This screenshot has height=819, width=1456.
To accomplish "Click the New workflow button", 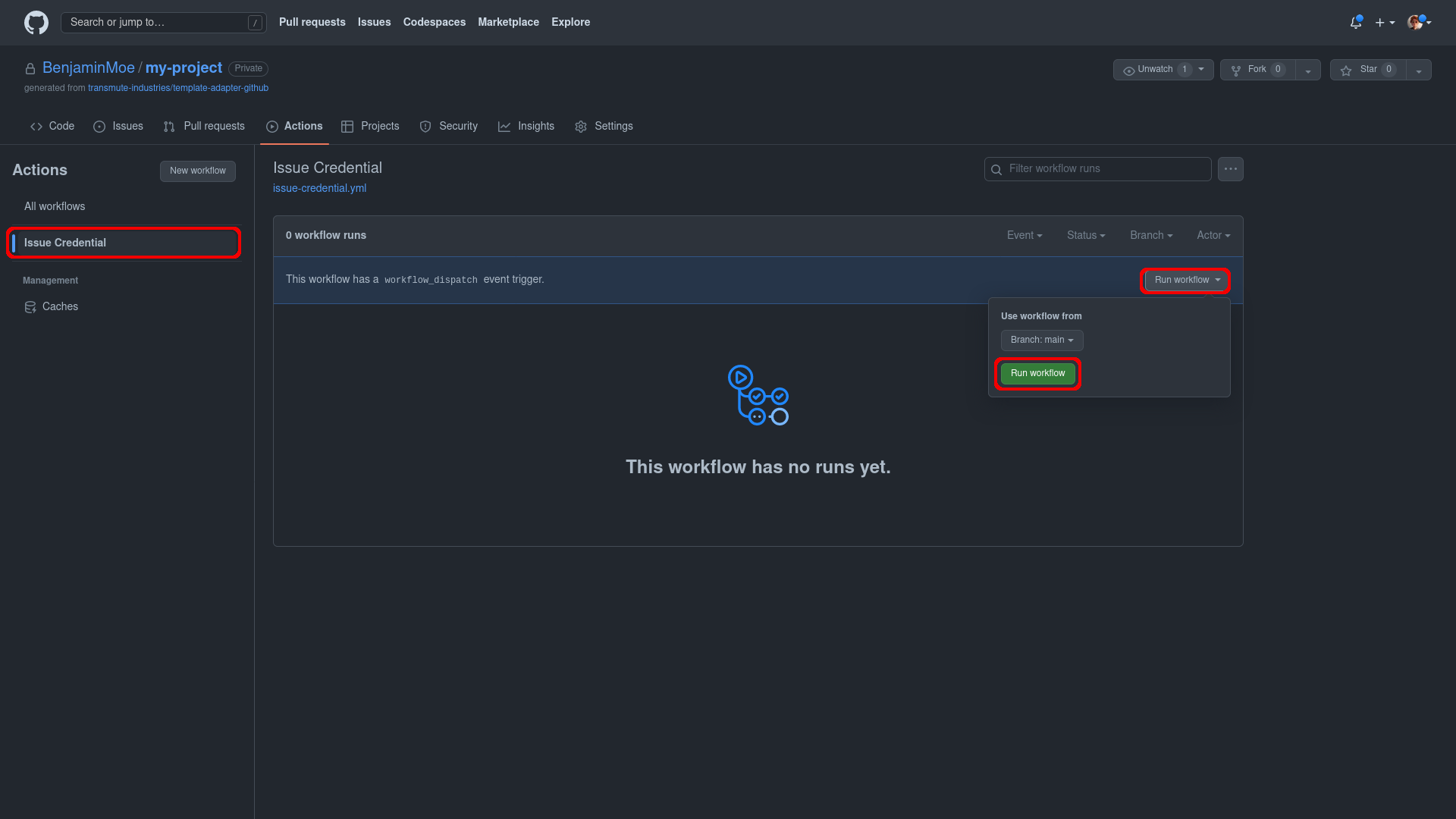I will [198, 171].
